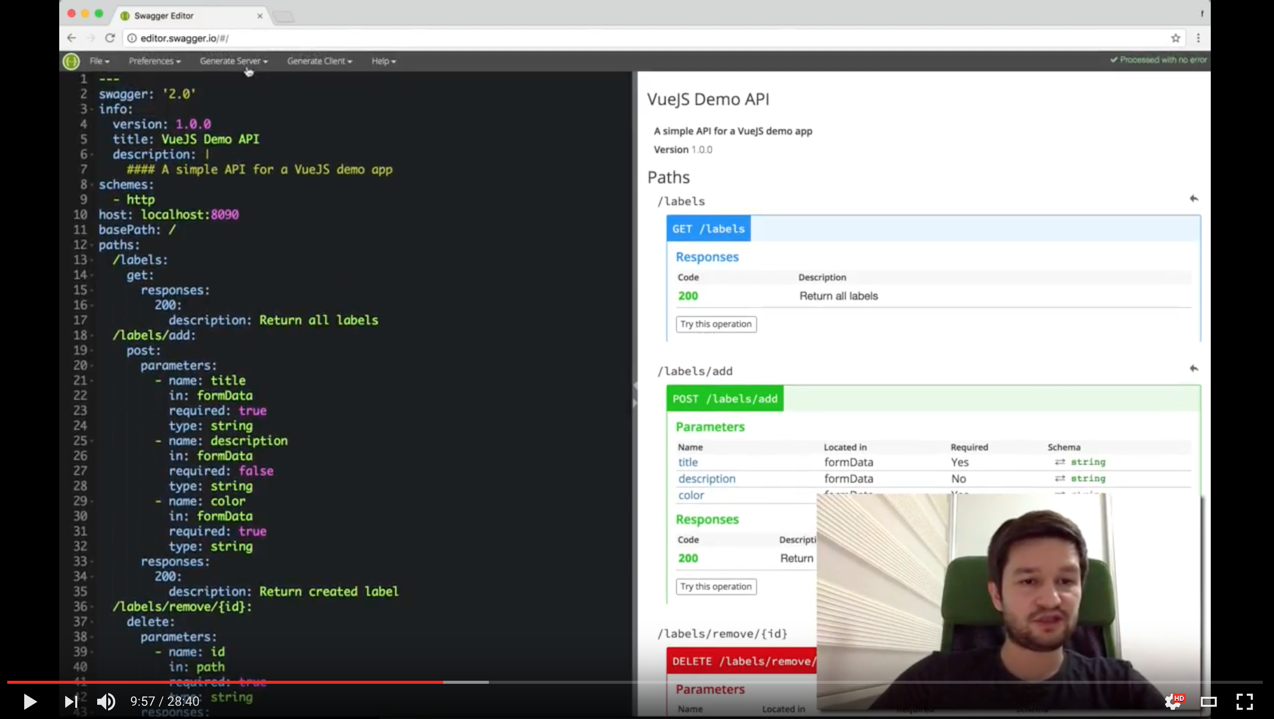The image size is (1274, 719).
Task: Click the 9:57 / 28:40 time display
Action: [x=165, y=702]
